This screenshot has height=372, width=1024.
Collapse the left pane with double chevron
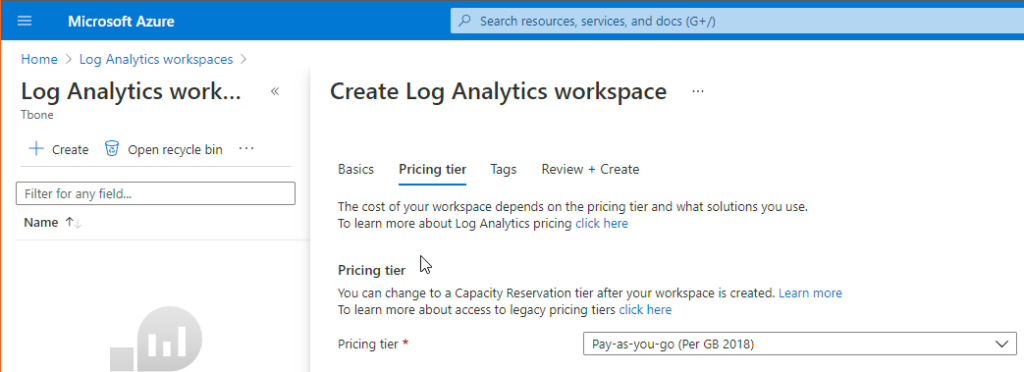(x=275, y=91)
